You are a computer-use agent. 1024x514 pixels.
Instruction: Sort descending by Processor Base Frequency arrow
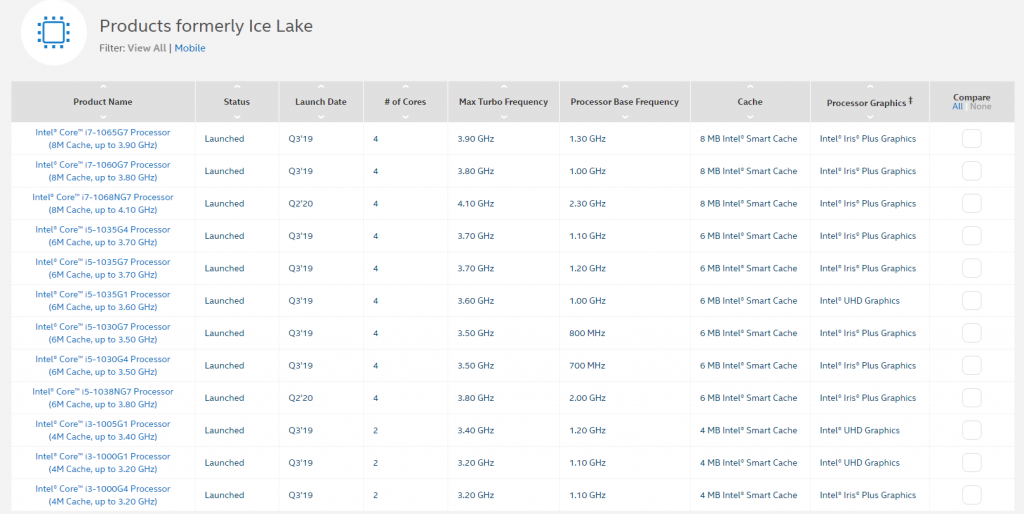point(624,117)
